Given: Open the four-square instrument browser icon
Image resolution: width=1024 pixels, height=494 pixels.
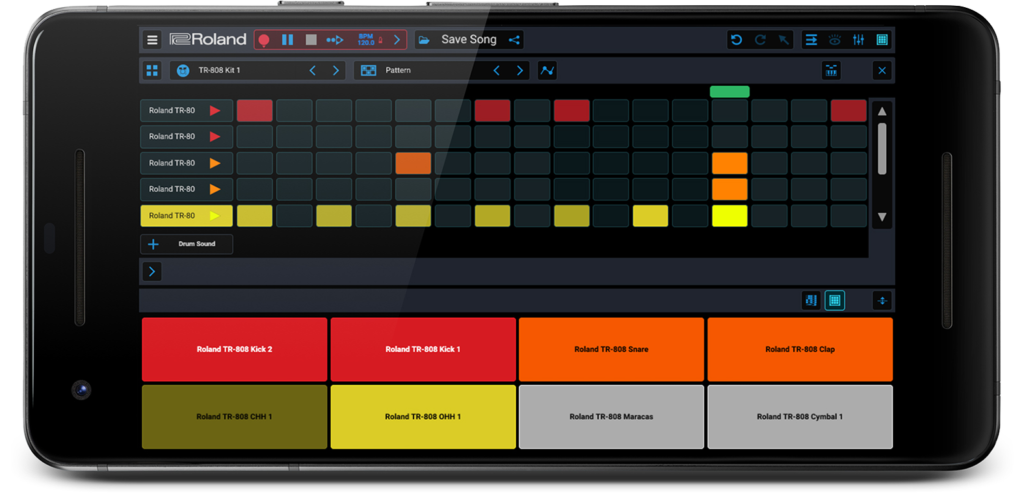Looking at the screenshot, I should [152, 71].
